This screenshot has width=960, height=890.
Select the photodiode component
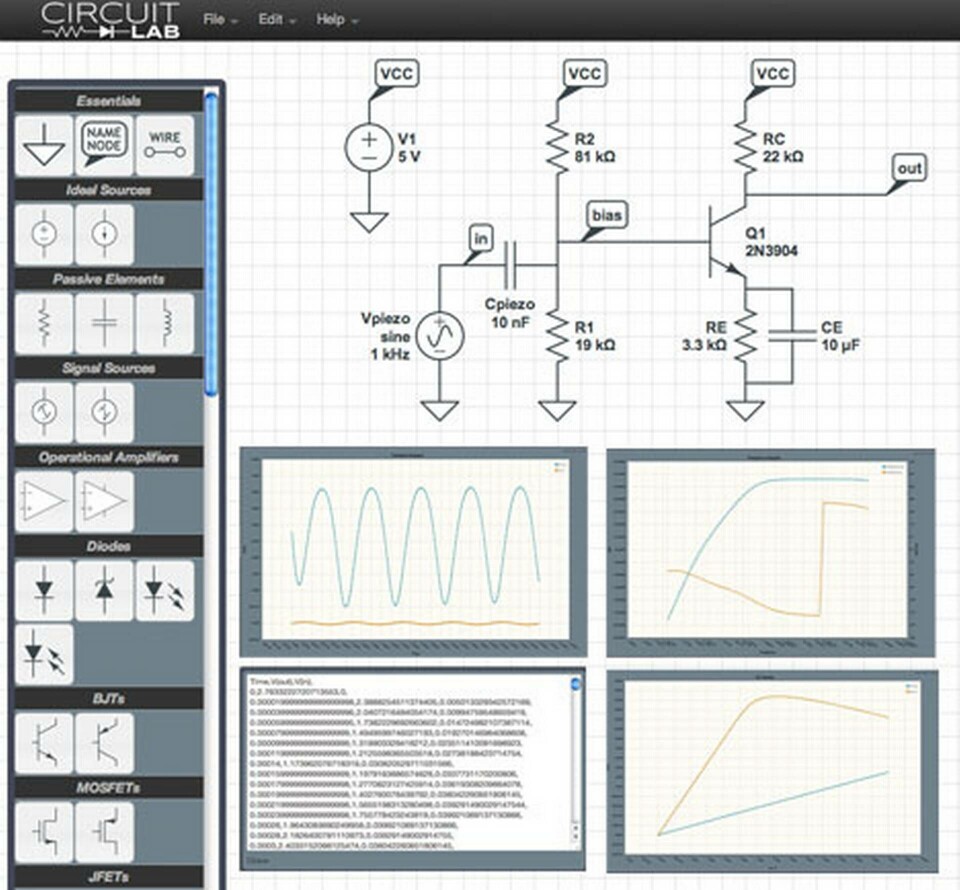coord(44,654)
